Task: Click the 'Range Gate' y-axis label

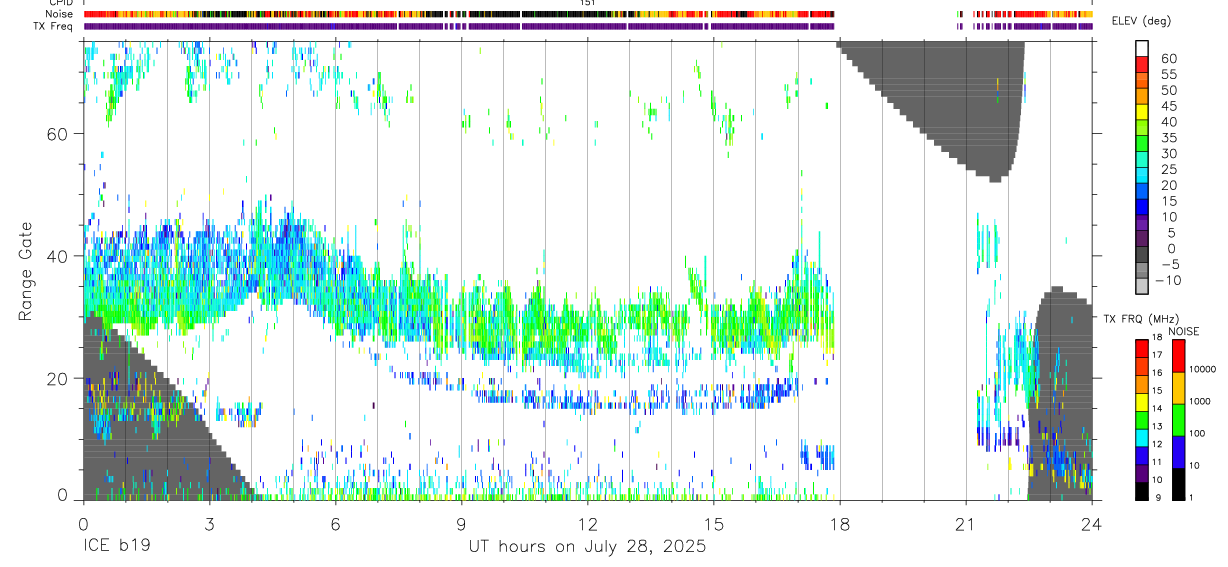Action: click(24, 271)
